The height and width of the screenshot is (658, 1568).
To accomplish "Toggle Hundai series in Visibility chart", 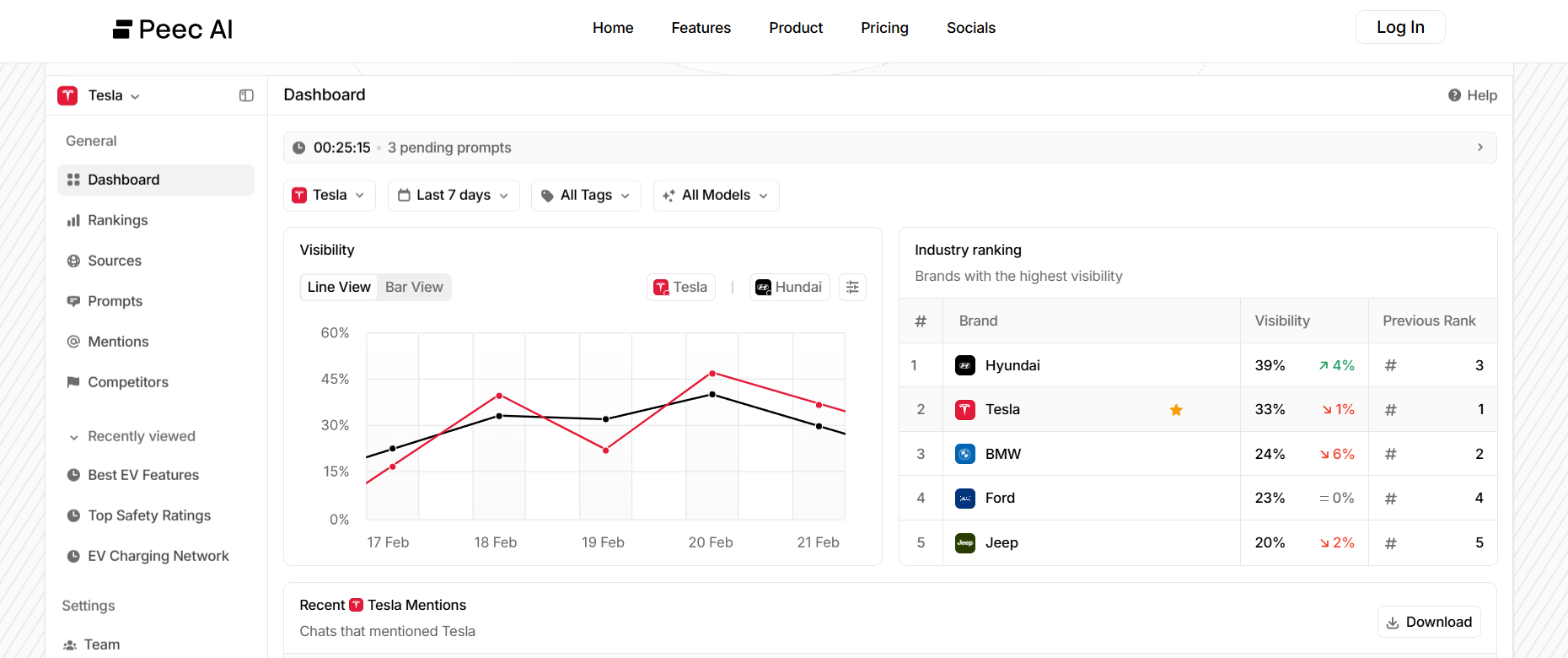I will pos(789,287).
